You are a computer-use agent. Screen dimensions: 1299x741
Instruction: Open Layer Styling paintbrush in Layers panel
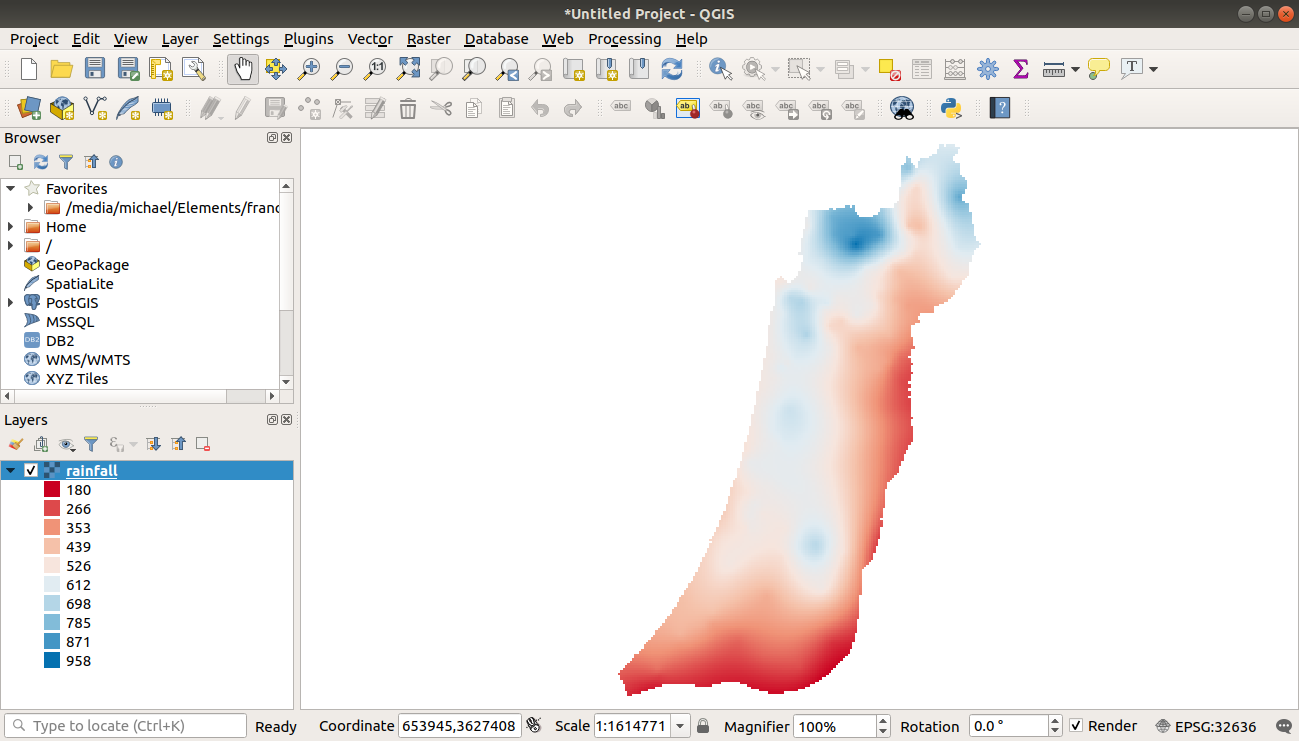[16, 444]
